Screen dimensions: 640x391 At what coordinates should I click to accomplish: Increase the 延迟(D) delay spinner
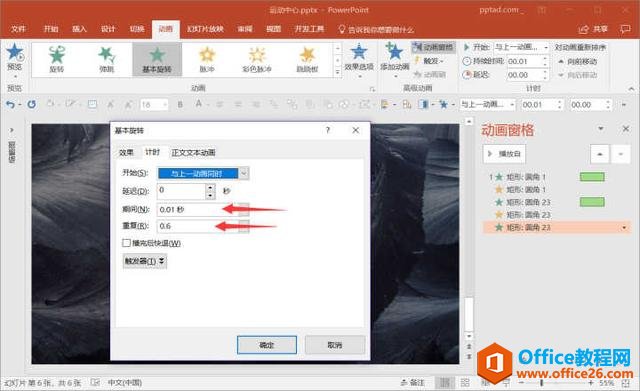click(x=210, y=187)
